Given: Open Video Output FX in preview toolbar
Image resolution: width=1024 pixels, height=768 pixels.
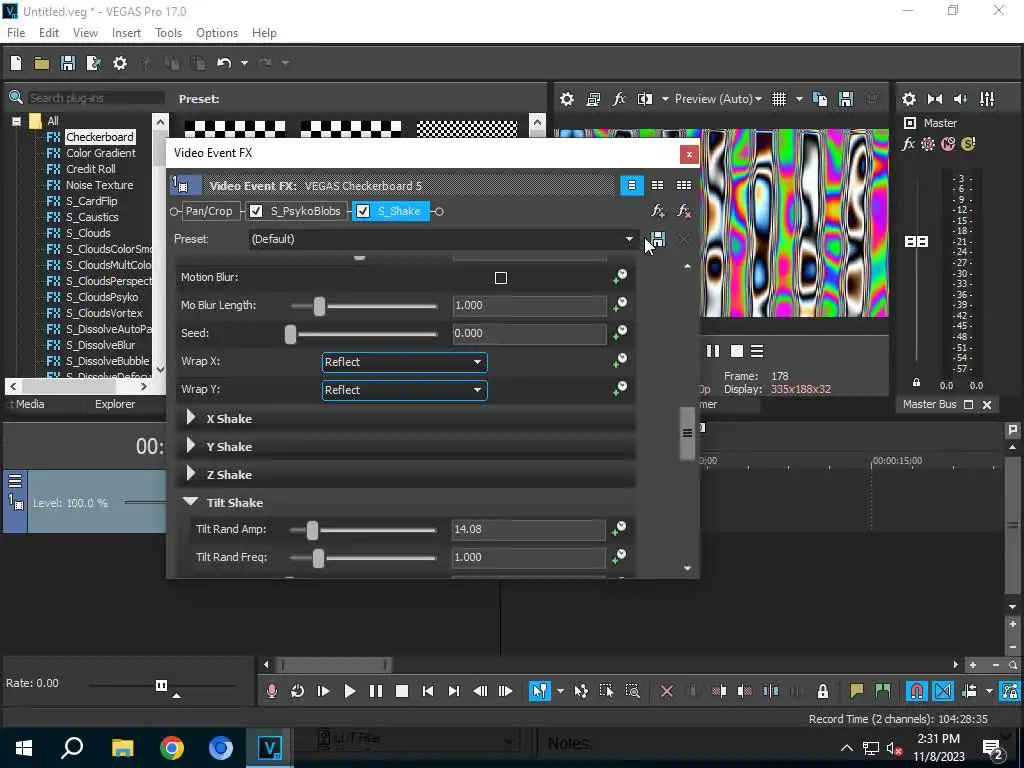Looking at the screenshot, I should coord(619,99).
